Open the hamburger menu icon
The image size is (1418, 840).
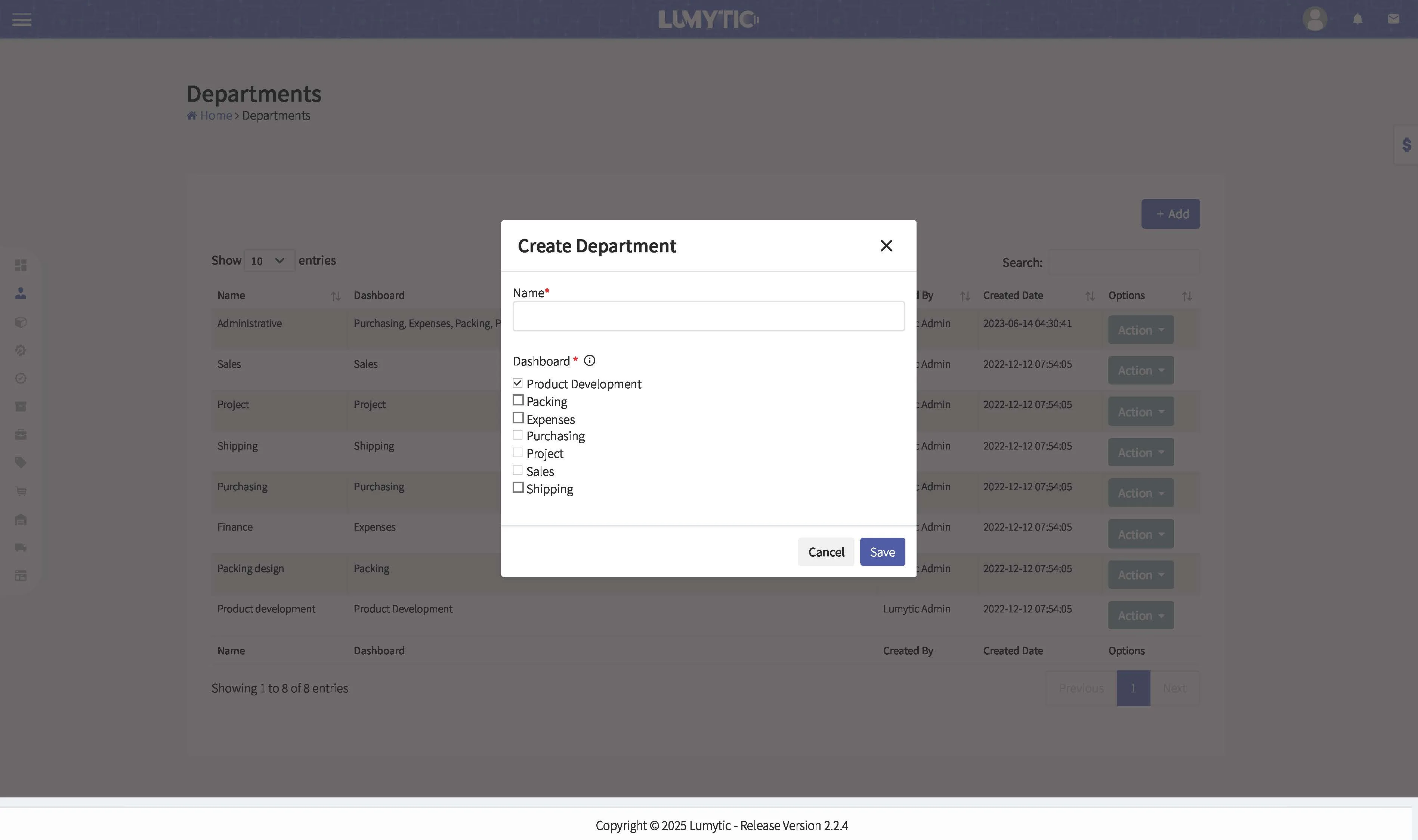[22, 20]
